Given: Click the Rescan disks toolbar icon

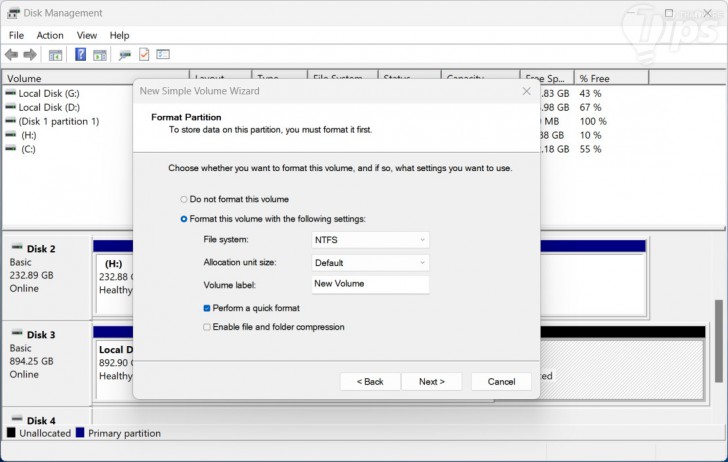Looking at the screenshot, I should 124,55.
